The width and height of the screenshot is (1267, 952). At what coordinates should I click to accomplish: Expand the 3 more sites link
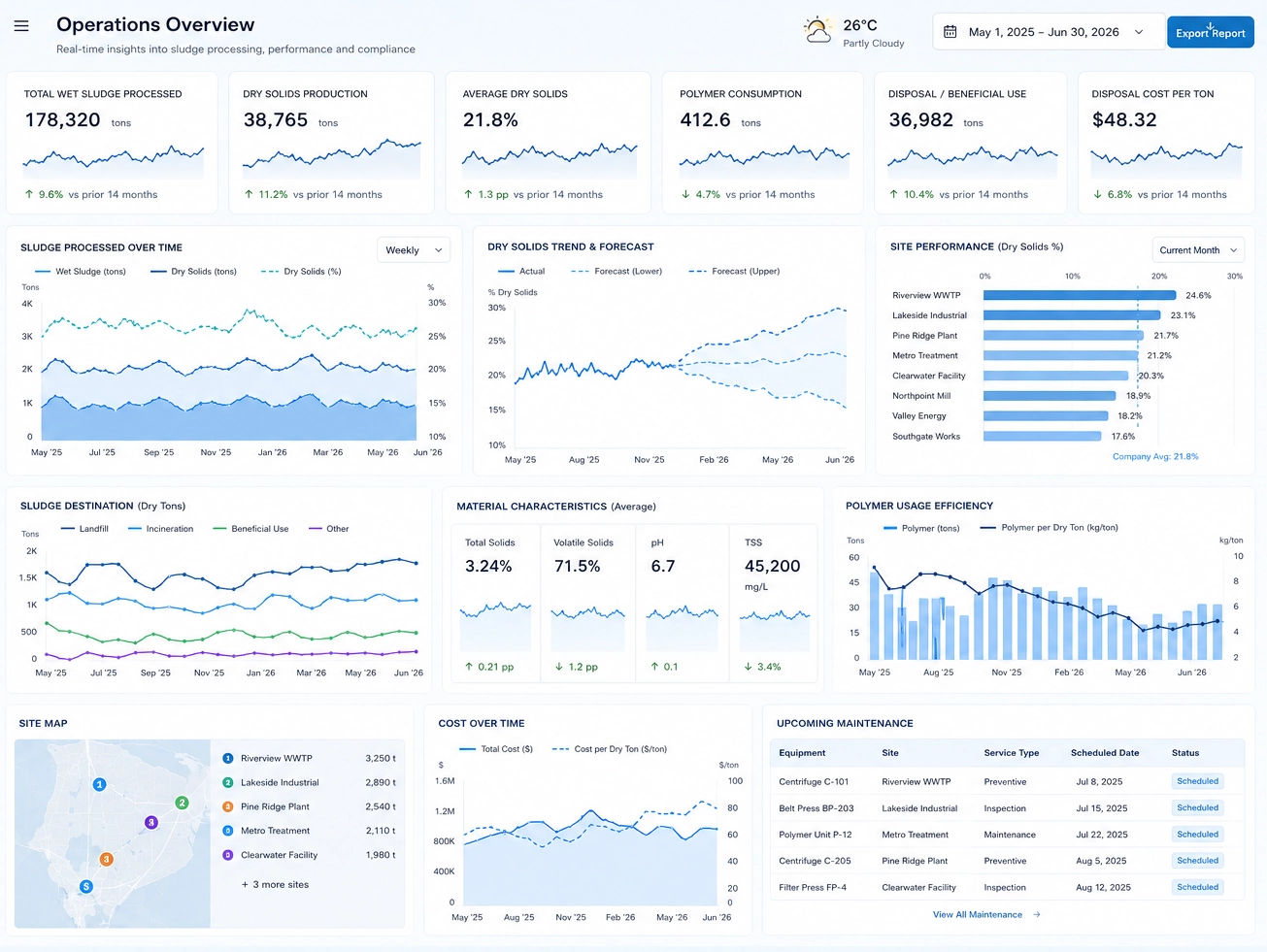275,885
